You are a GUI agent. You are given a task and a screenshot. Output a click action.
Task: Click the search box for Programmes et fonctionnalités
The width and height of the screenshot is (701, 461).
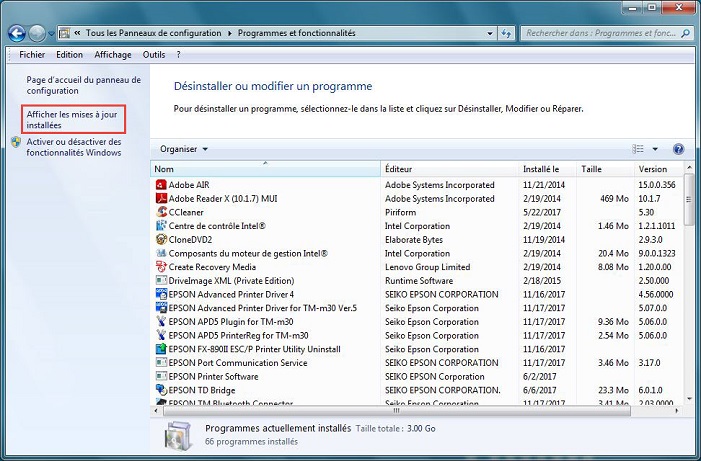600,33
